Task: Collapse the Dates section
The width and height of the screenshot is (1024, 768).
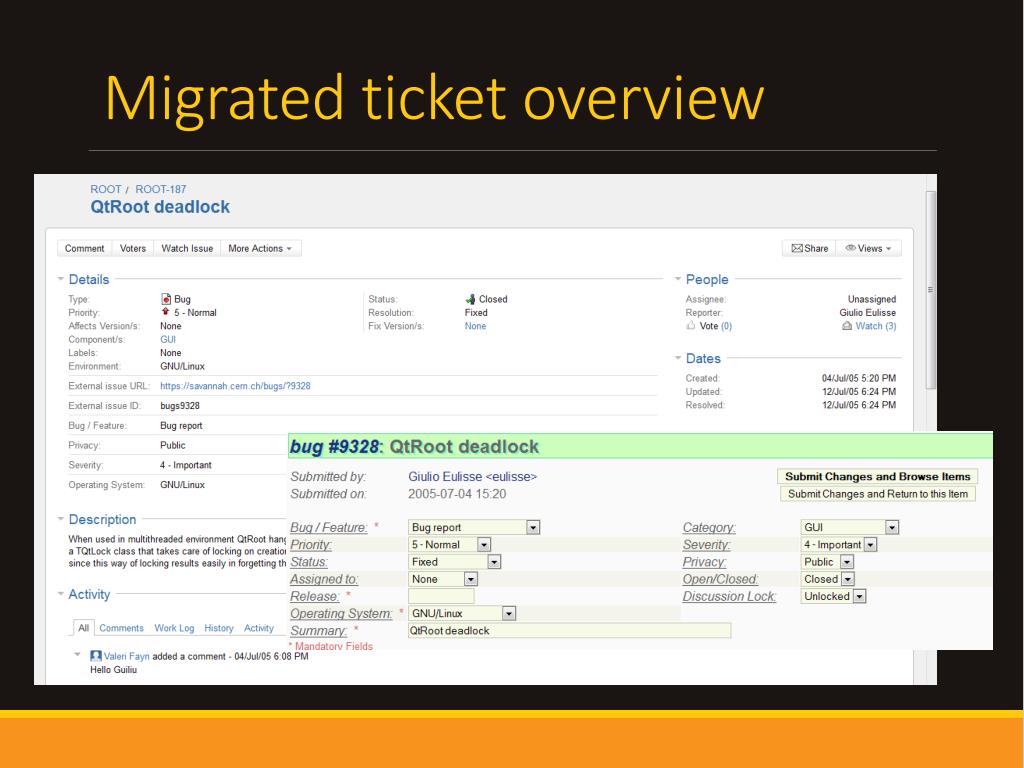Action: (678, 358)
